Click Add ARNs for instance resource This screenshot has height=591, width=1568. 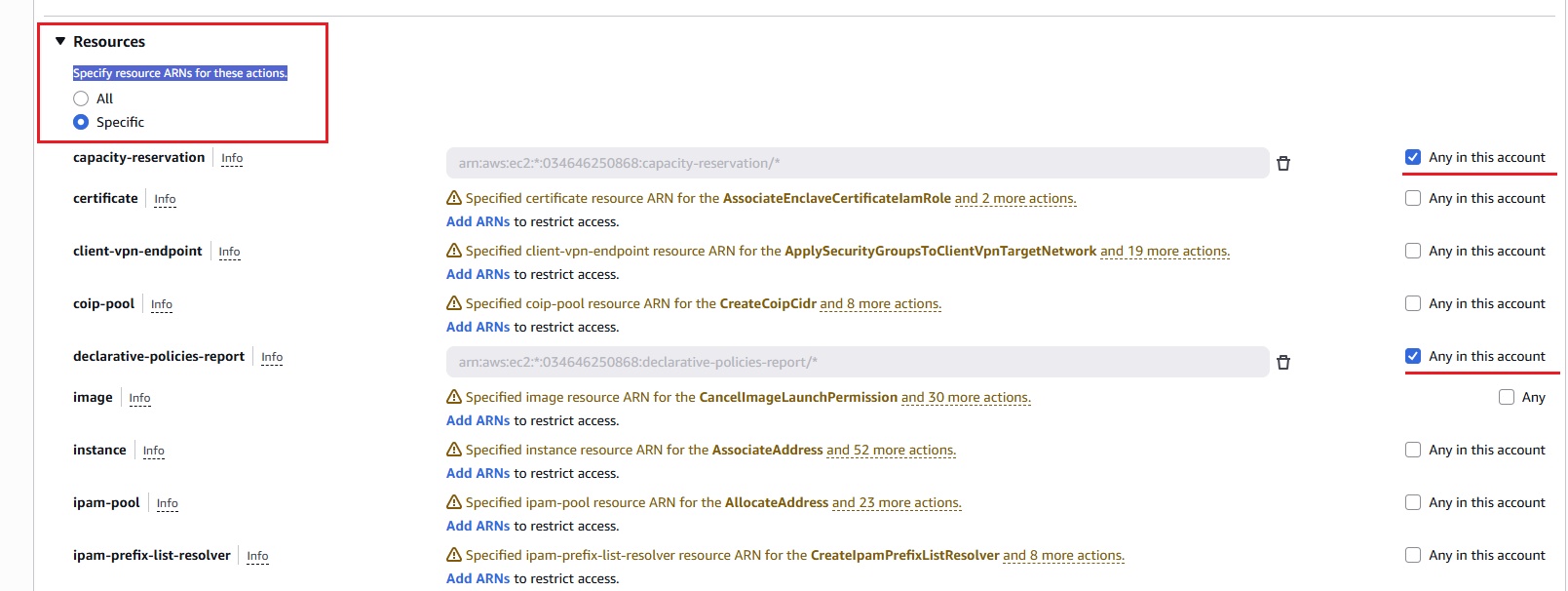click(478, 473)
